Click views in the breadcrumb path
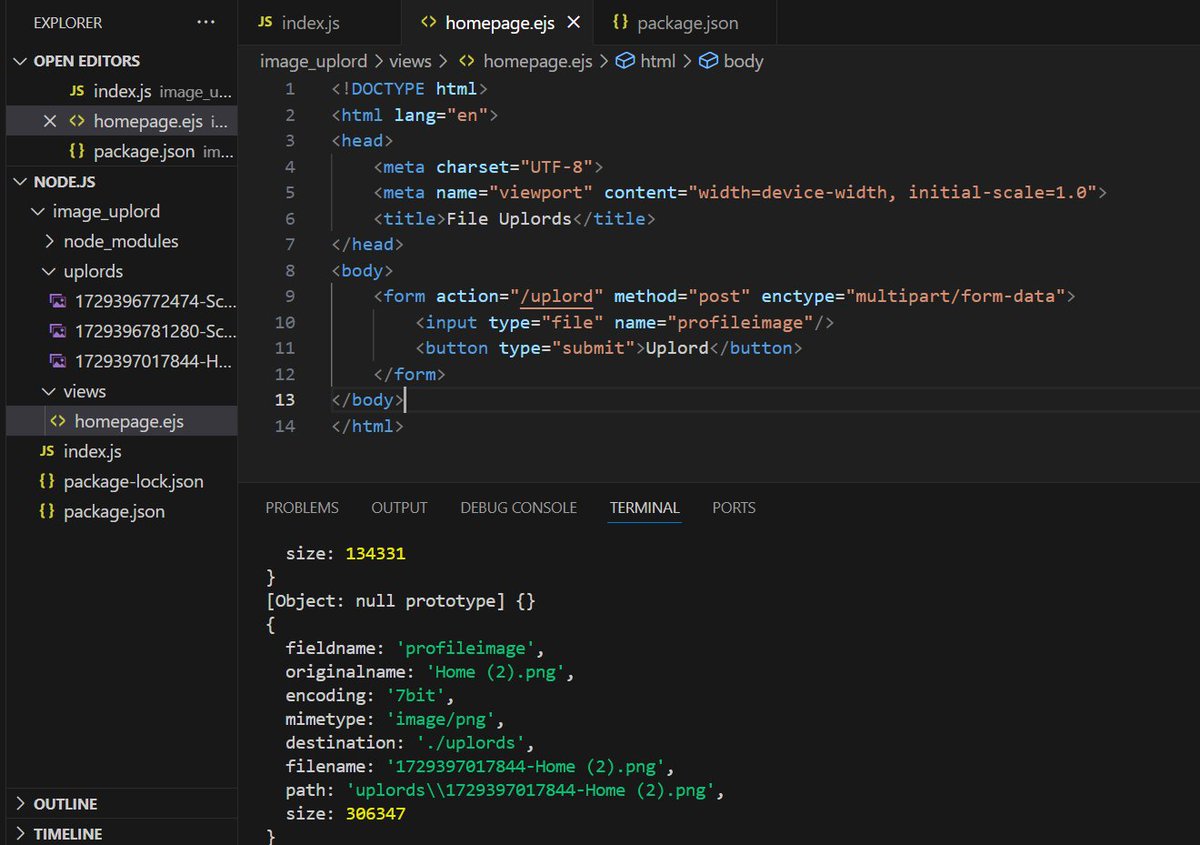This screenshot has width=1200, height=845. [410, 61]
